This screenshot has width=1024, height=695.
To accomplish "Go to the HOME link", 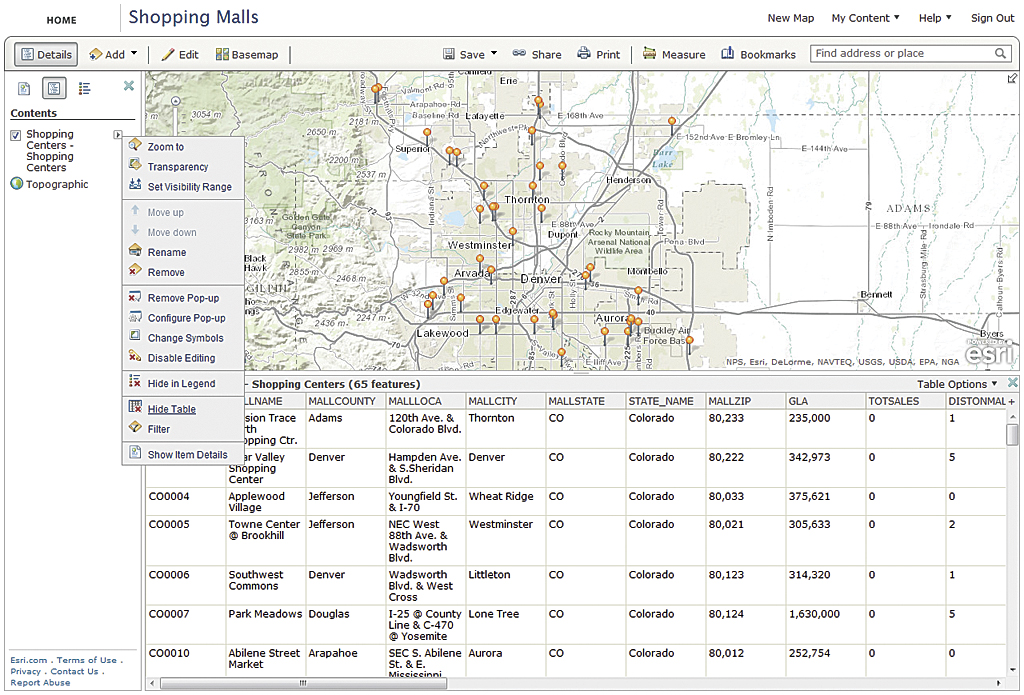I will pos(61,20).
